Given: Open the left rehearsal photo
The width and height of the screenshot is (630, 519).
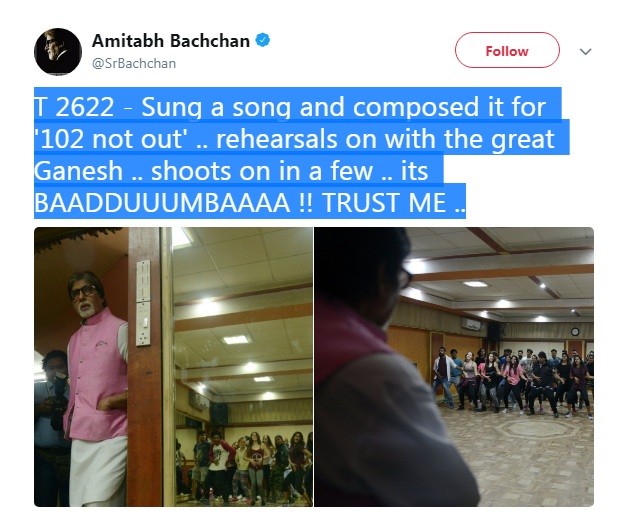Looking at the screenshot, I should tap(173, 367).
